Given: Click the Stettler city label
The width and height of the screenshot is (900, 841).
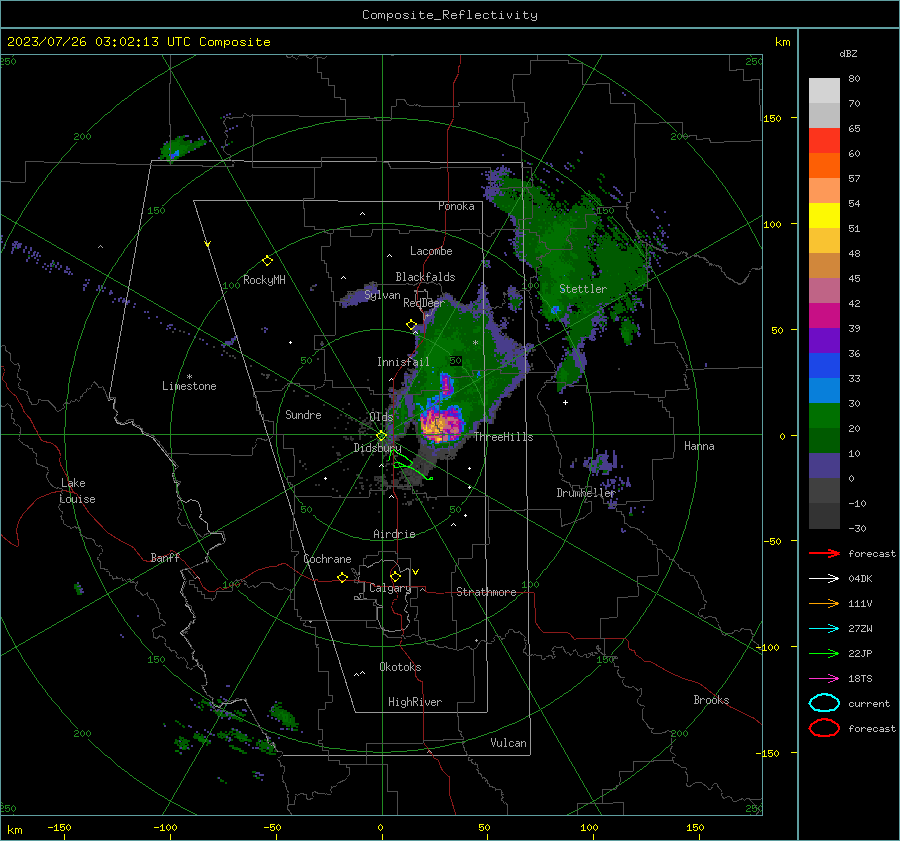Looking at the screenshot, I should point(583,289).
